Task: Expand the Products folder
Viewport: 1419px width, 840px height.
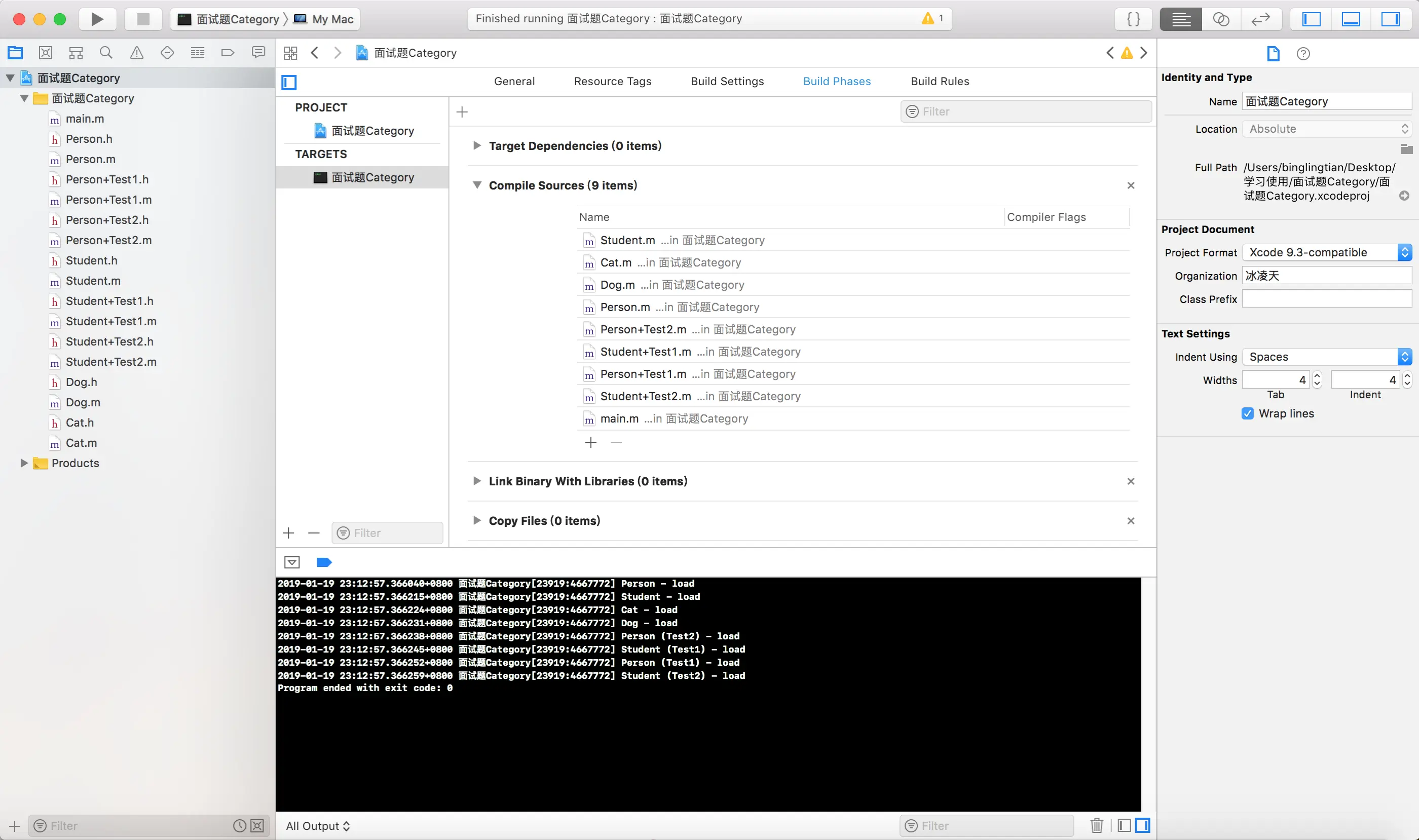Action: [24, 463]
